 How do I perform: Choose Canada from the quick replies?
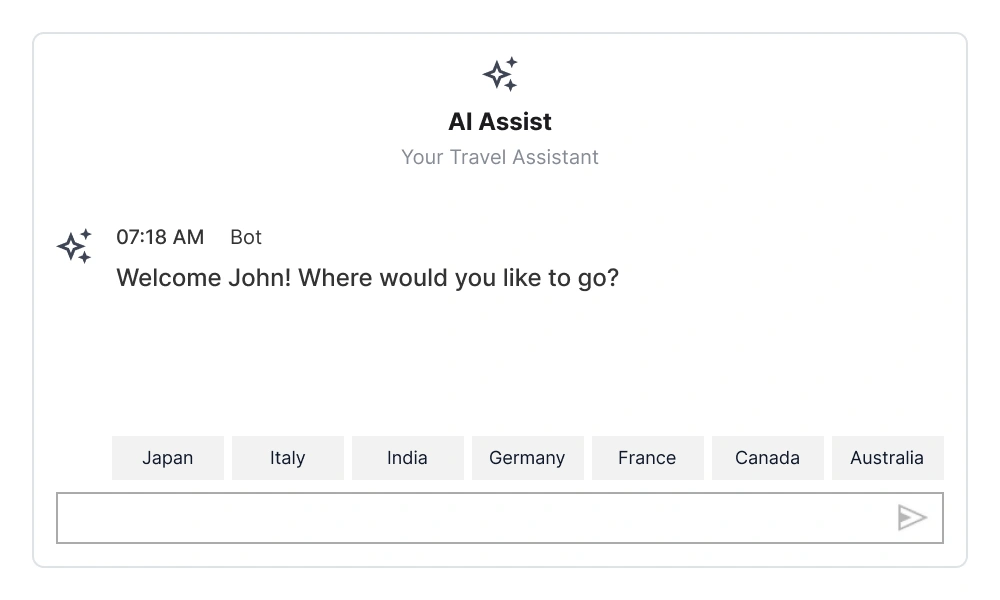[767, 457]
